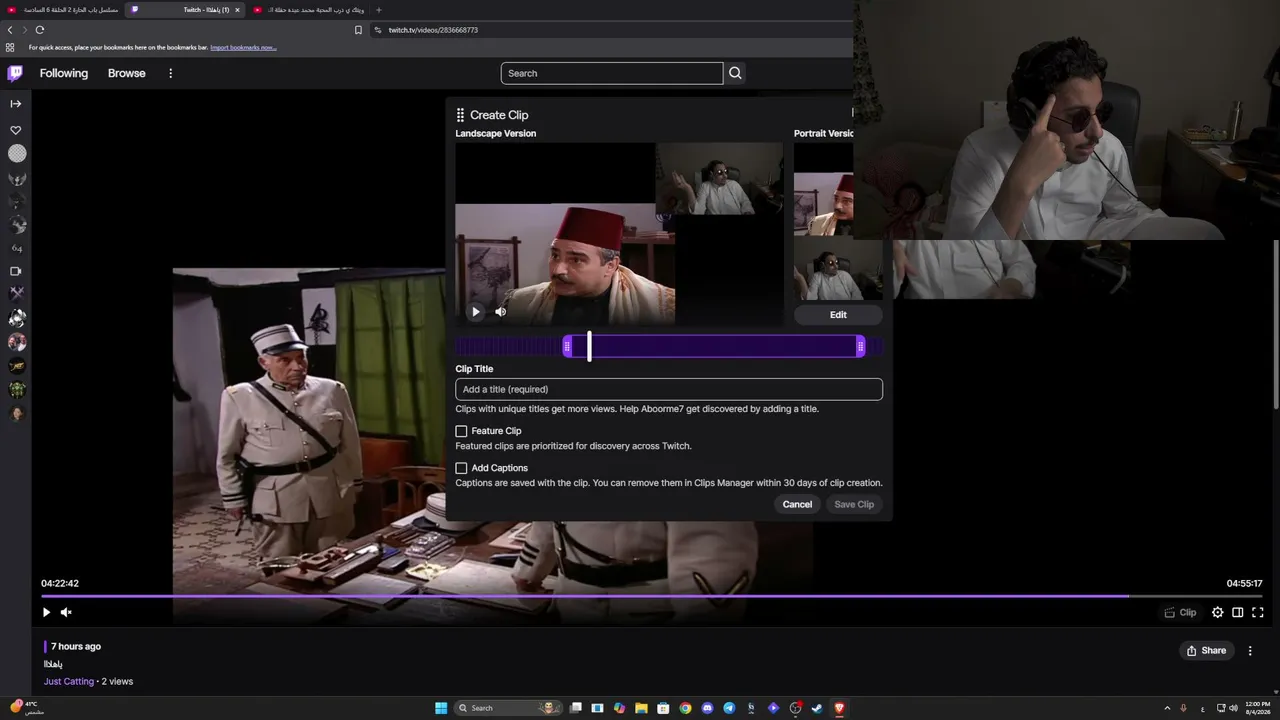Close the Twitch browser tab

coord(237,10)
